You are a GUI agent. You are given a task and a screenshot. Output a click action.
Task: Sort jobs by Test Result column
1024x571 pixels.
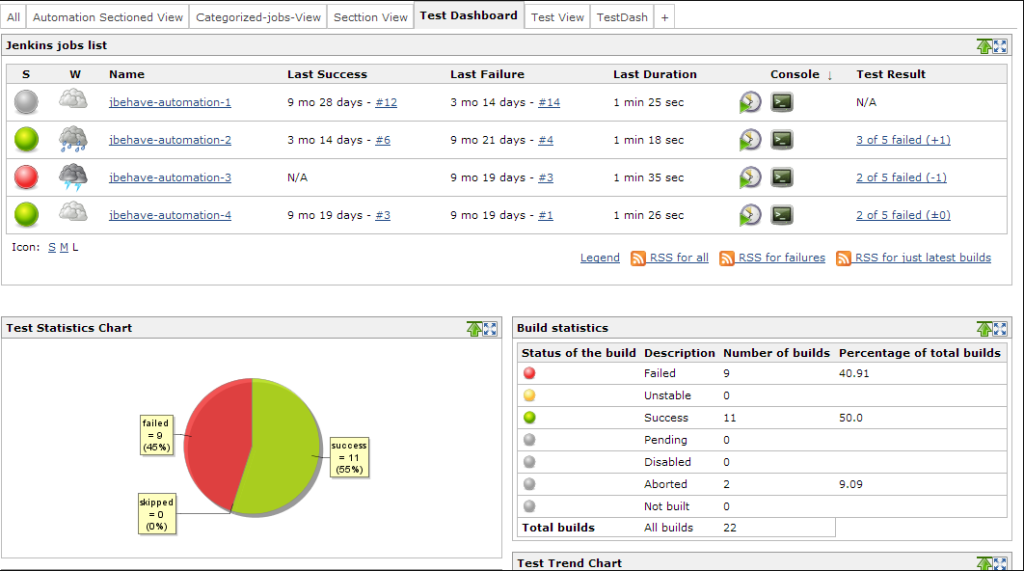coord(891,74)
